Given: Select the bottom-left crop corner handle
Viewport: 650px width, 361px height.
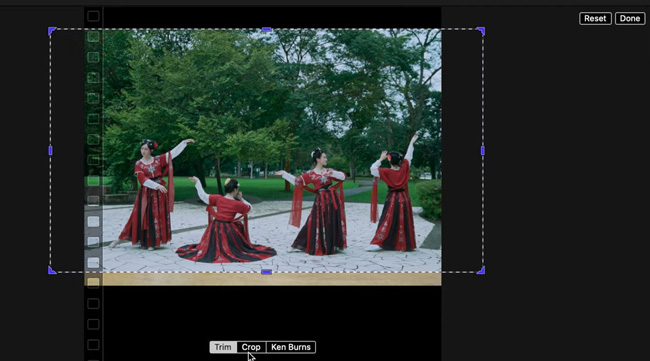Looking at the screenshot, I should click(x=52, y=271).
